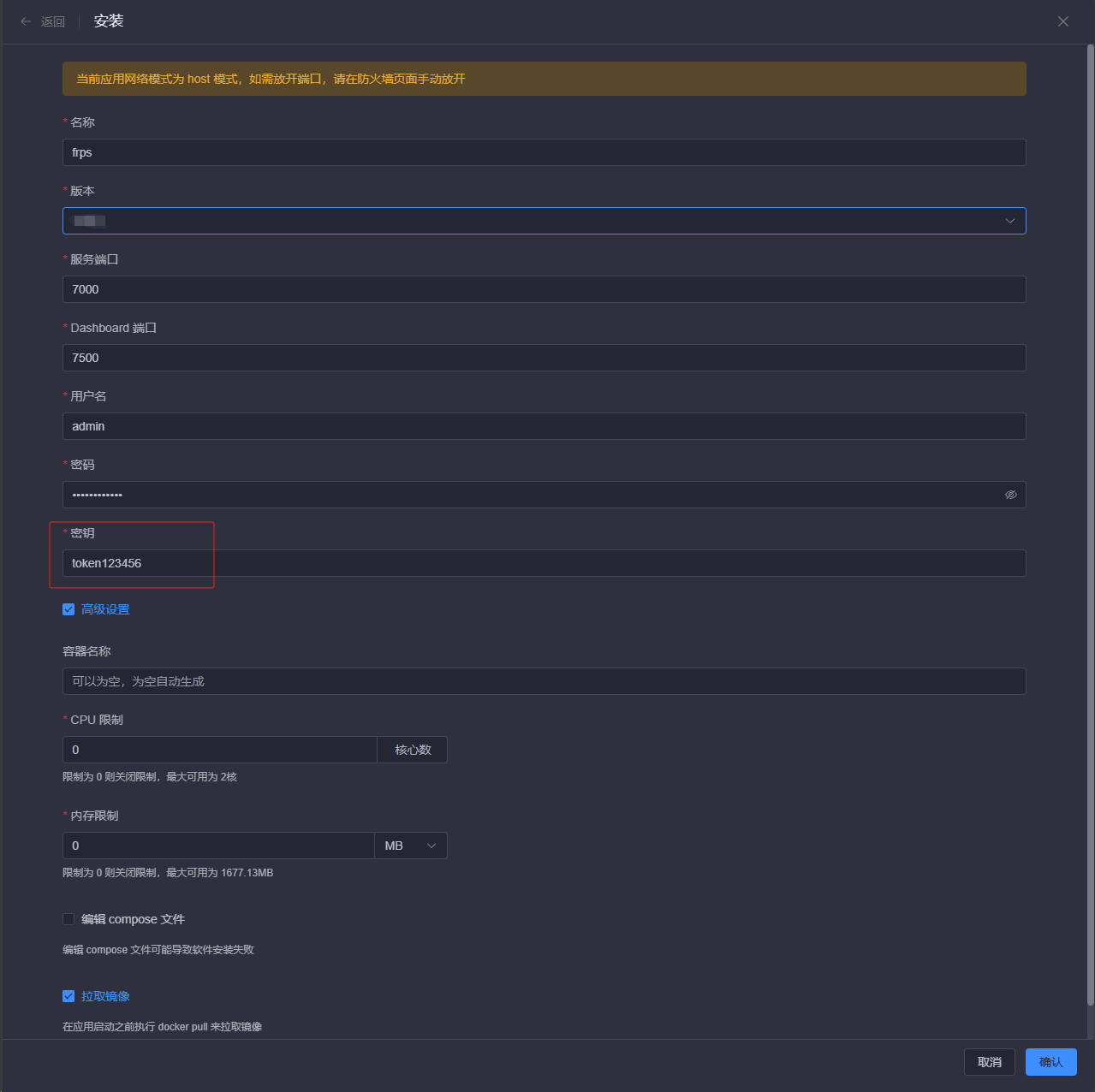
Task: Click the memory limit input field
Action: (x=218, y=846)
